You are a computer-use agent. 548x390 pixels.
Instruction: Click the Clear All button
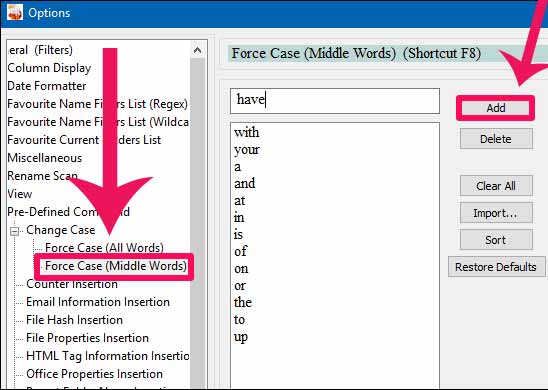pos(496,186)
